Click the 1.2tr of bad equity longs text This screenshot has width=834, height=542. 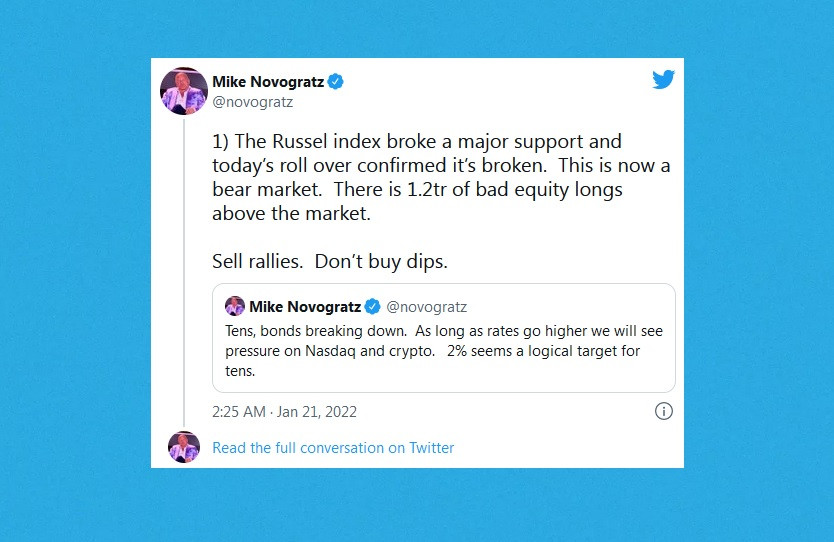coord(514,189)
